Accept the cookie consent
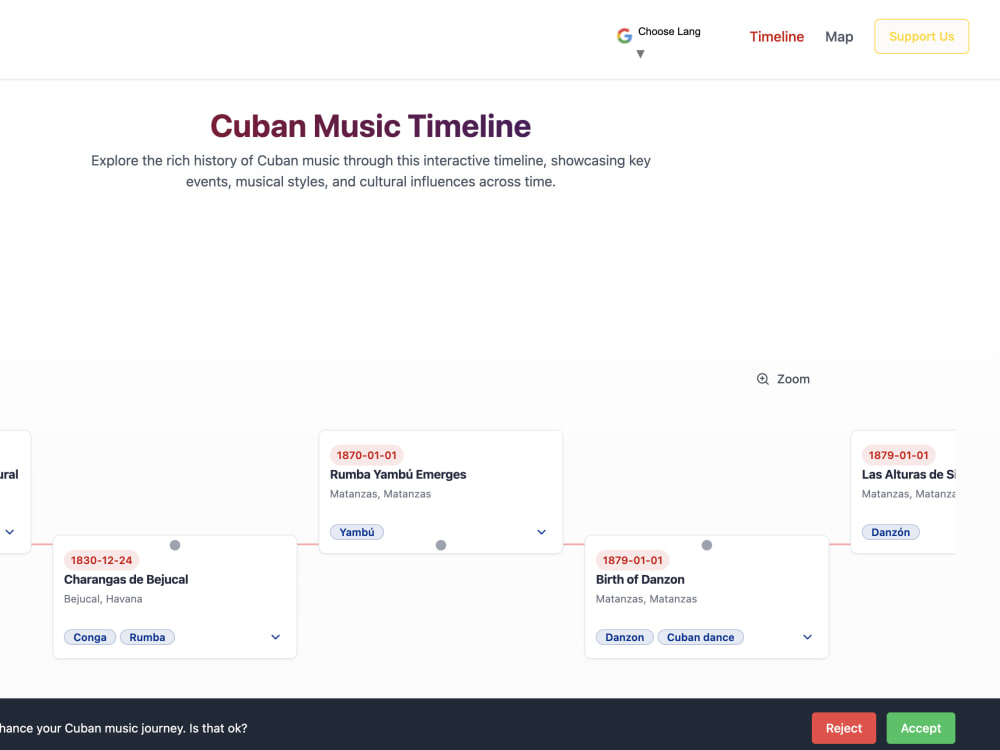 (x=920, y=728)
